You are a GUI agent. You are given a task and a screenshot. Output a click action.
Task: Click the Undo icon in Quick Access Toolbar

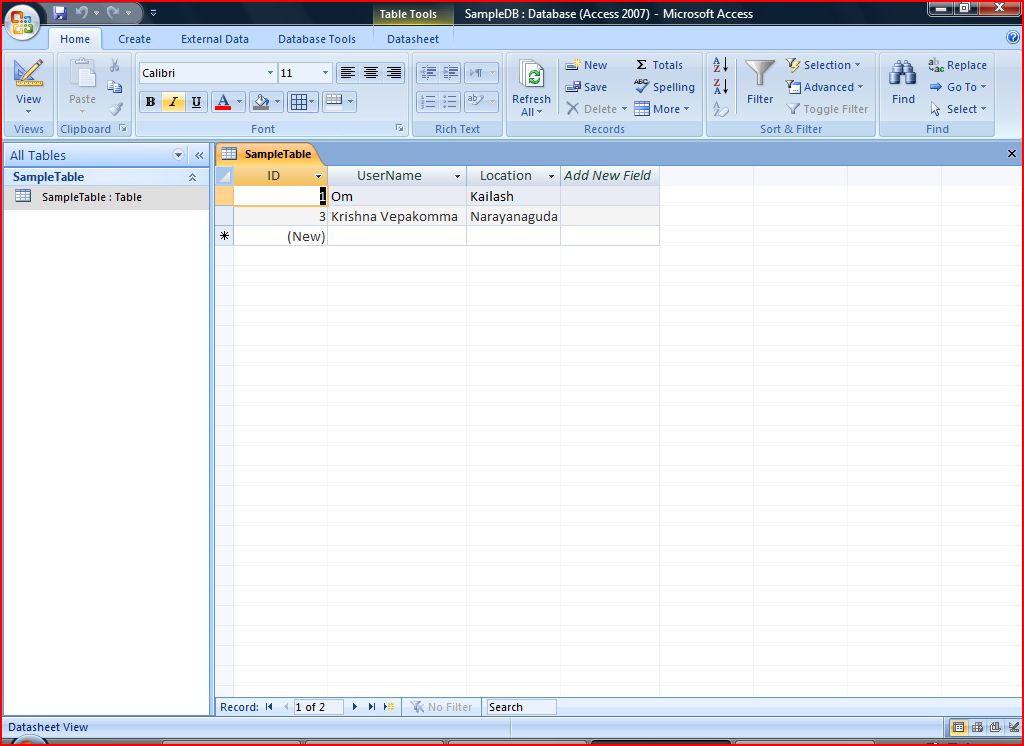click(82, 12)
